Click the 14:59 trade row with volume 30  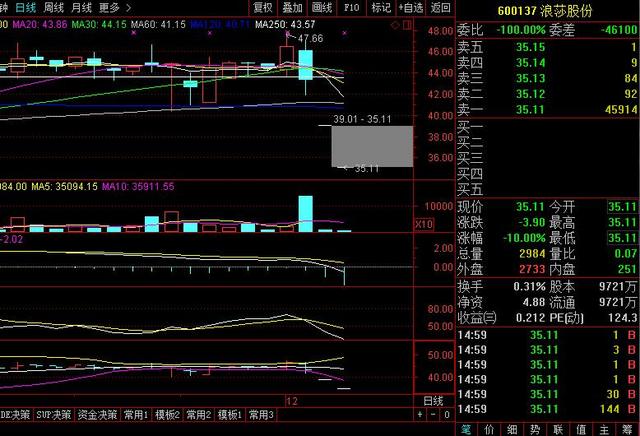point(547,394)
